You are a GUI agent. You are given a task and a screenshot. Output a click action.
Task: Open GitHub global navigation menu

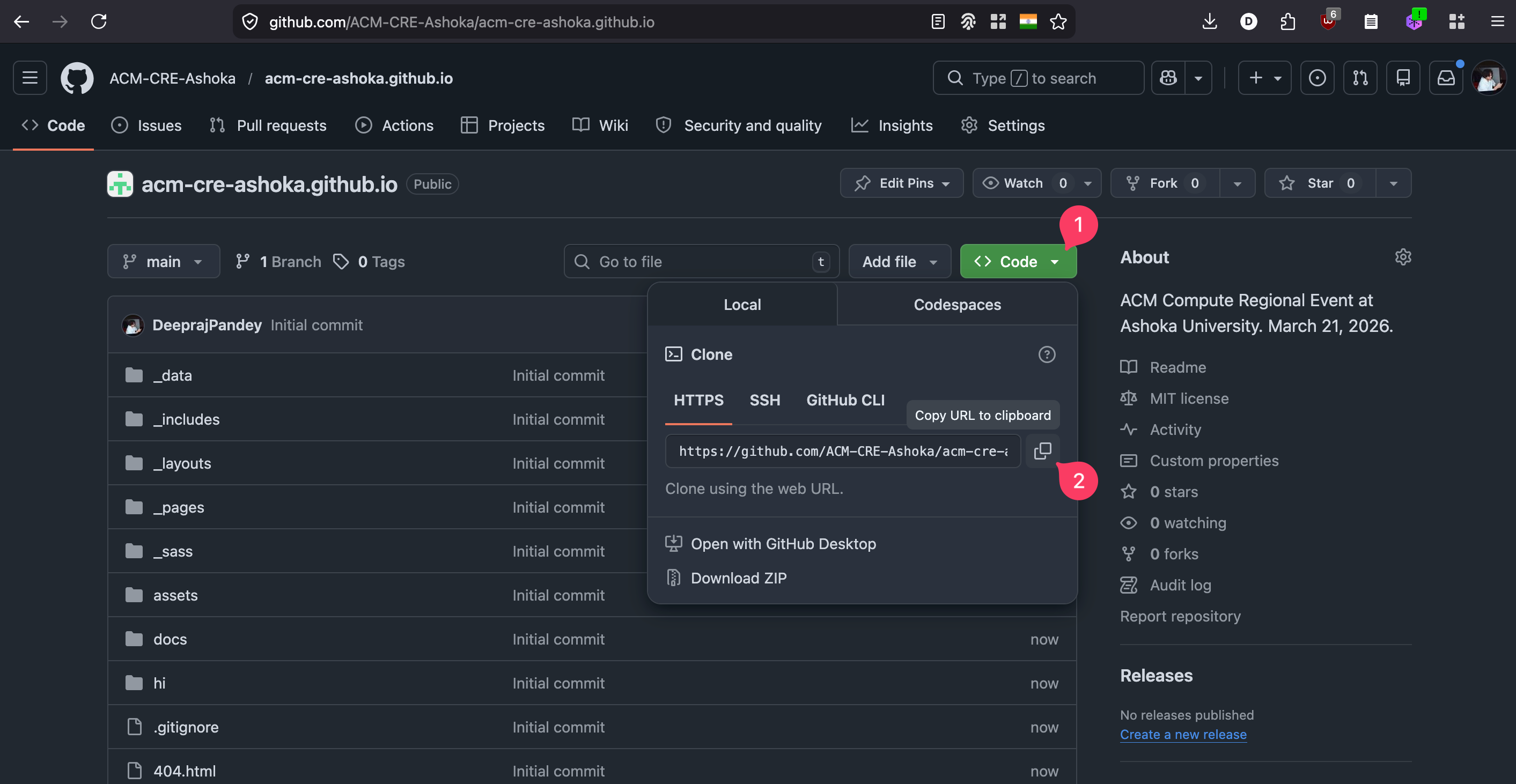(x=30, y=78)
